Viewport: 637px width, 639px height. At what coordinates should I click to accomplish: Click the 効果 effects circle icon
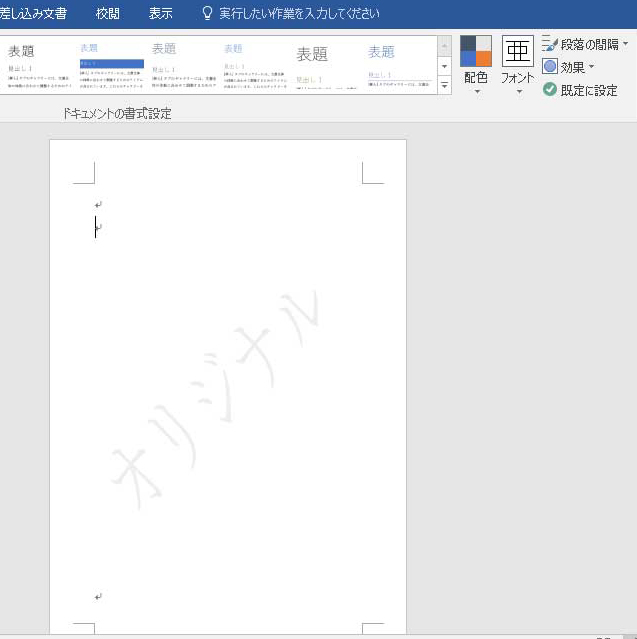(550, 67)
